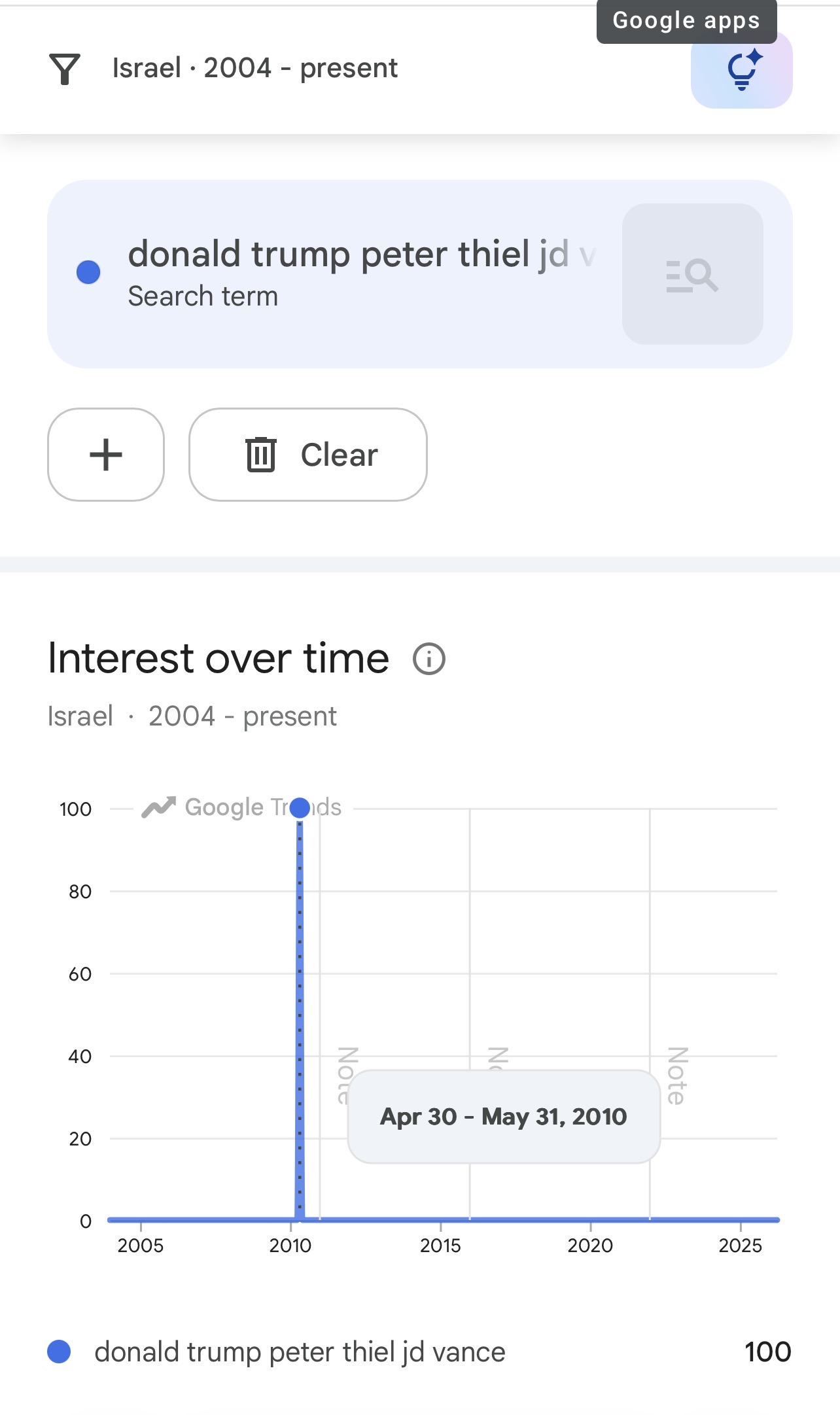Click legend text donald trump peter thiel jd vance
This screenshot has height=1415, width=840.
[x=300, y=1352]
